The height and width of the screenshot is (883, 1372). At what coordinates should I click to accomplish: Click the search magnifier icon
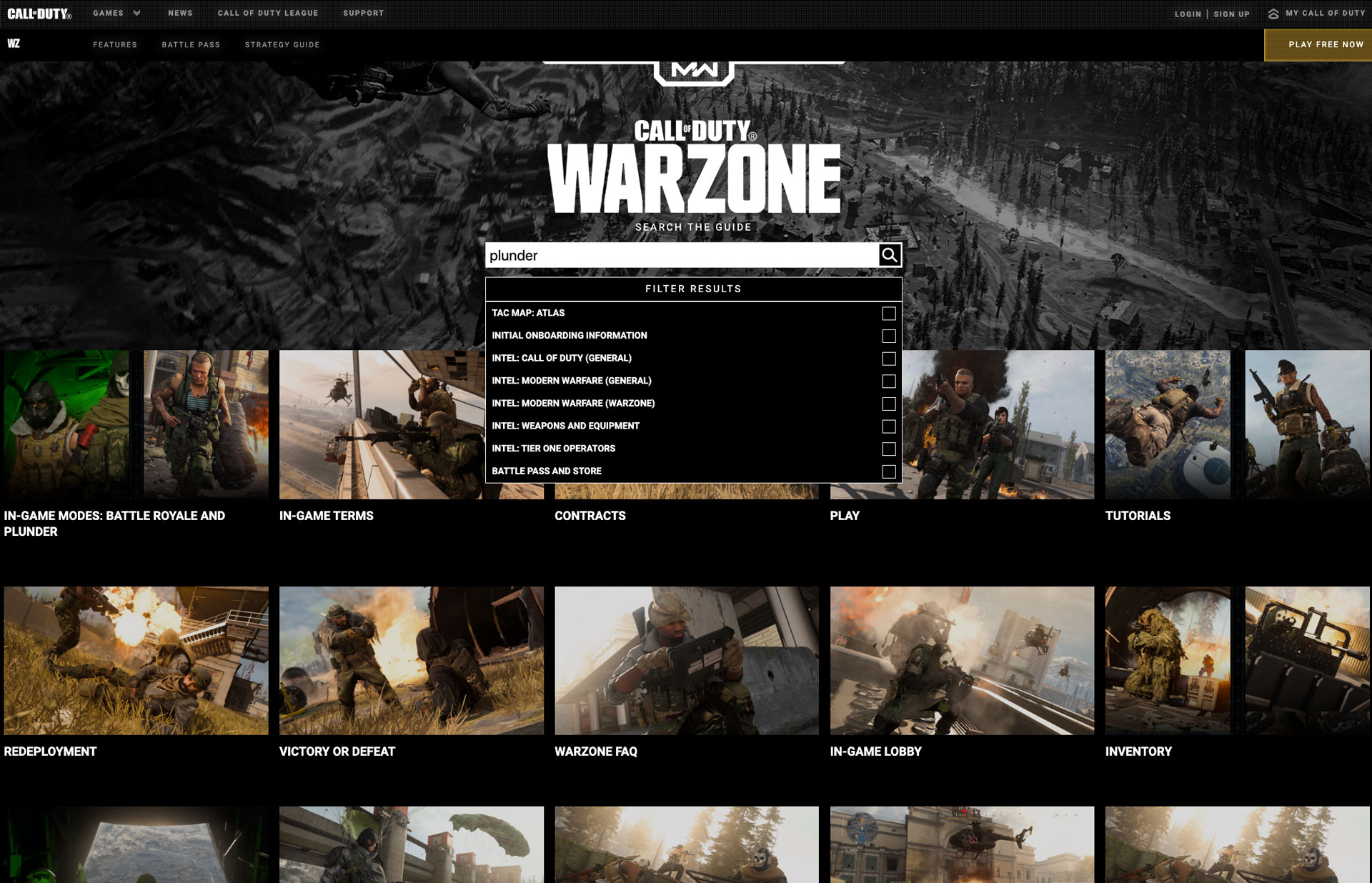click(890, 255)
